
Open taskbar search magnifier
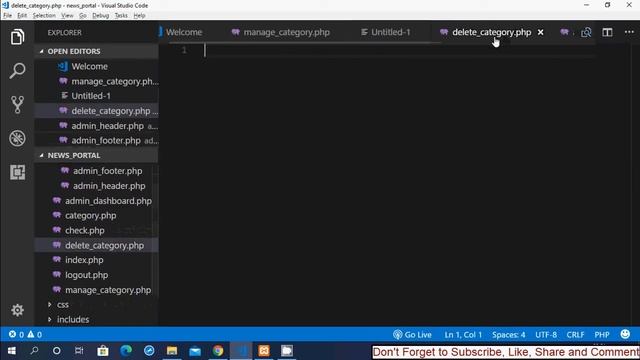point(34,351)
